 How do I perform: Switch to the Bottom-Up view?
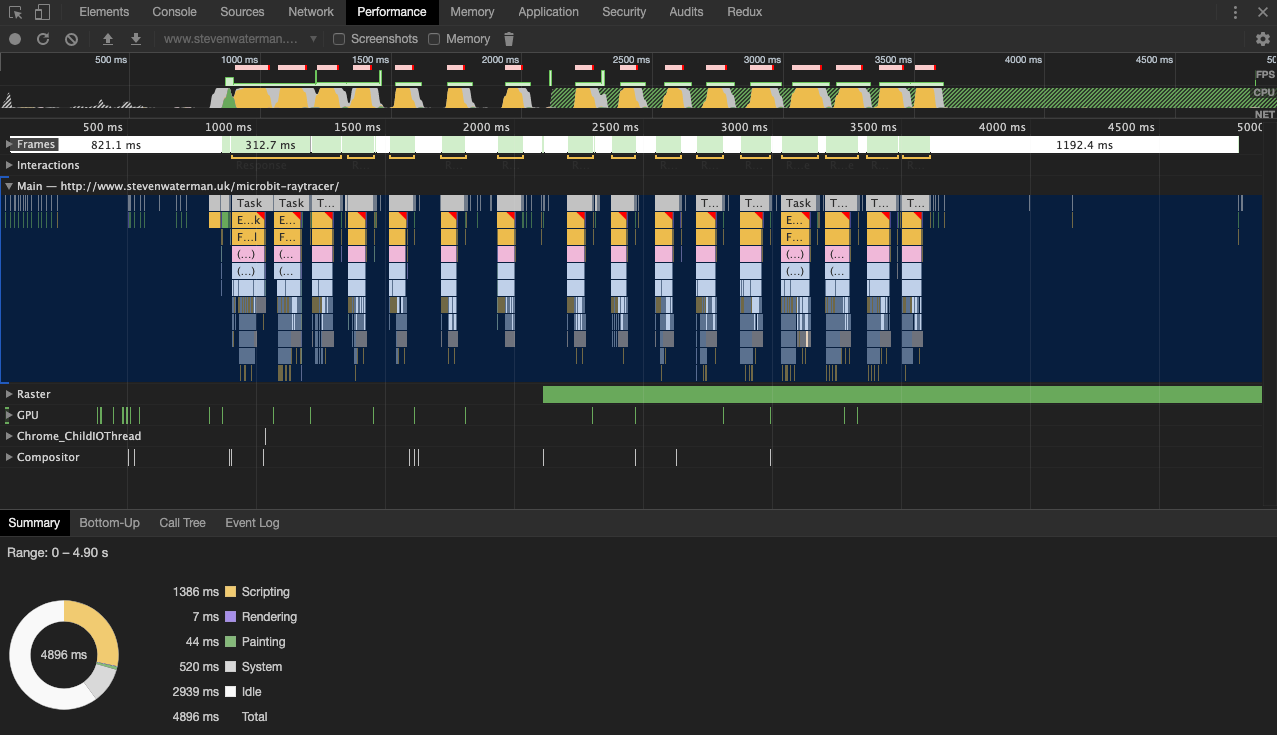(x=109, y=522)
